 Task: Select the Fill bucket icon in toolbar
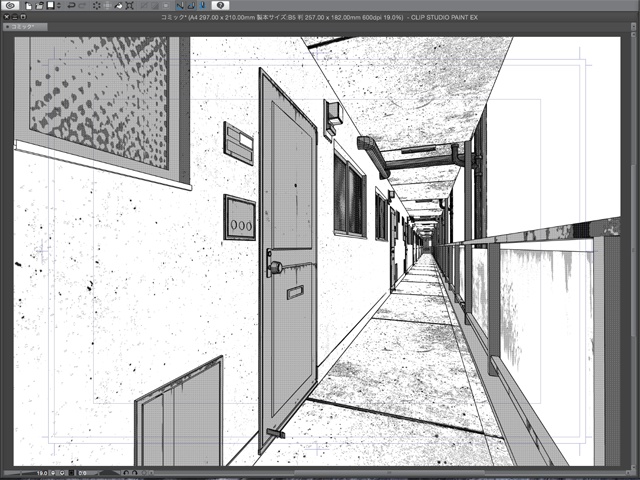pos(118,5)
